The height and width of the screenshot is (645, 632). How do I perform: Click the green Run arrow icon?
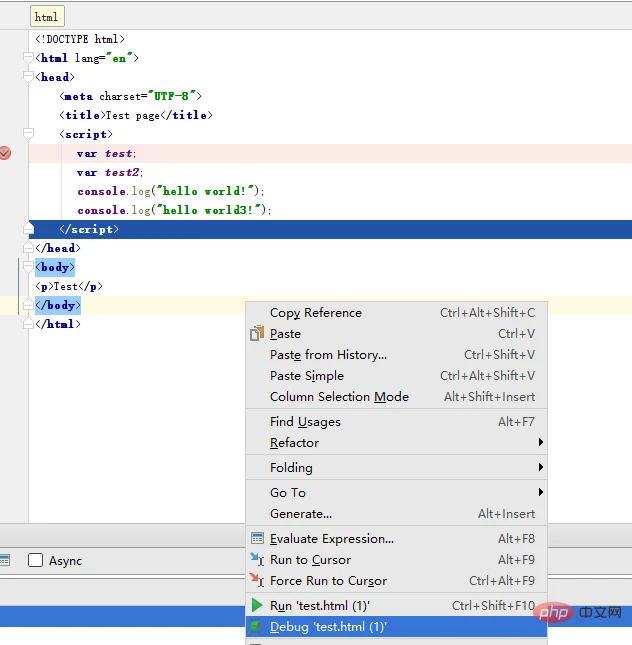(x=257, y=606)
